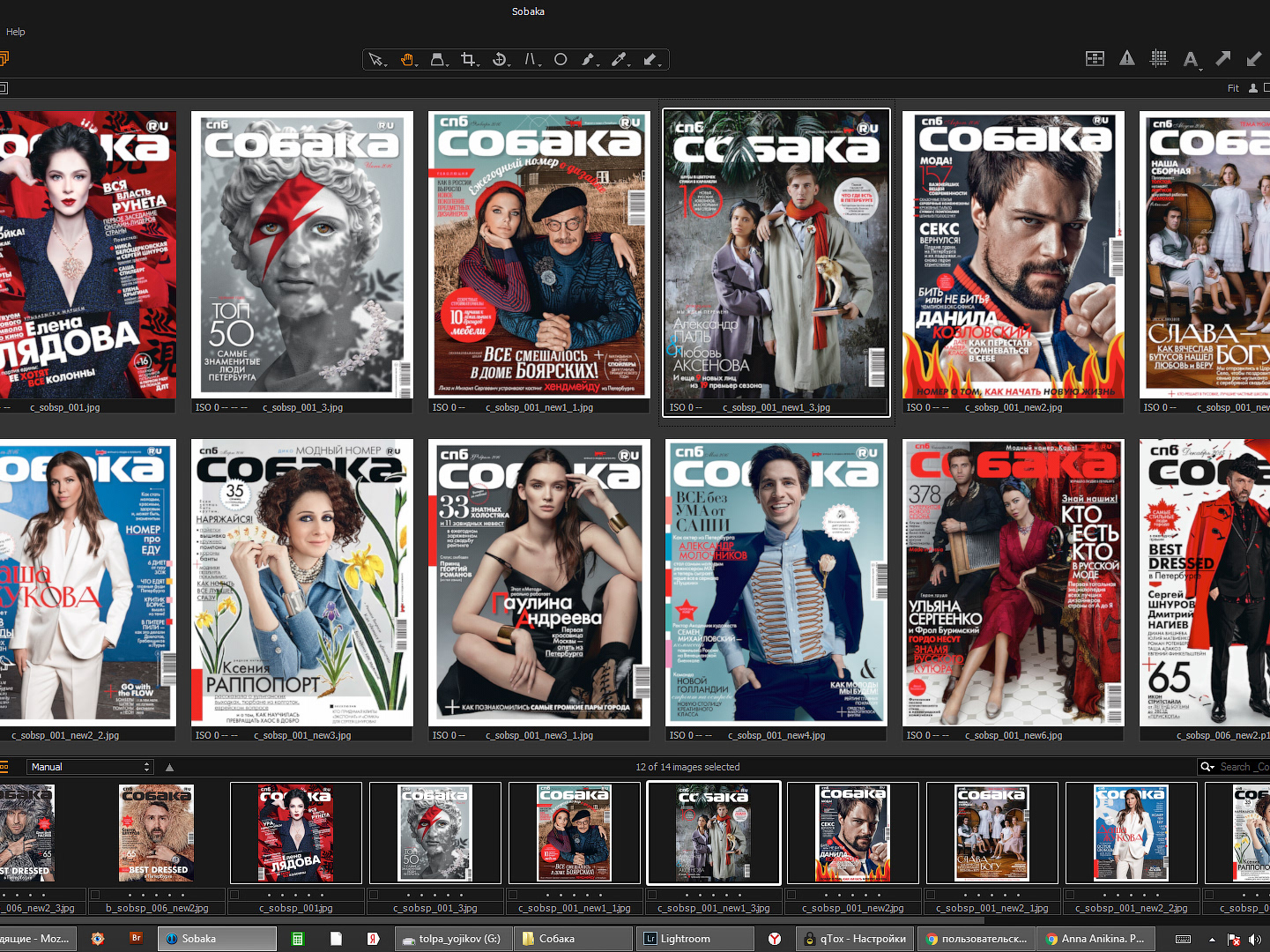Image resolution: width=1270 pixels, height=952 pixels.
Task: Pick the Loupe cursor tool
Action: click(437, 60)
